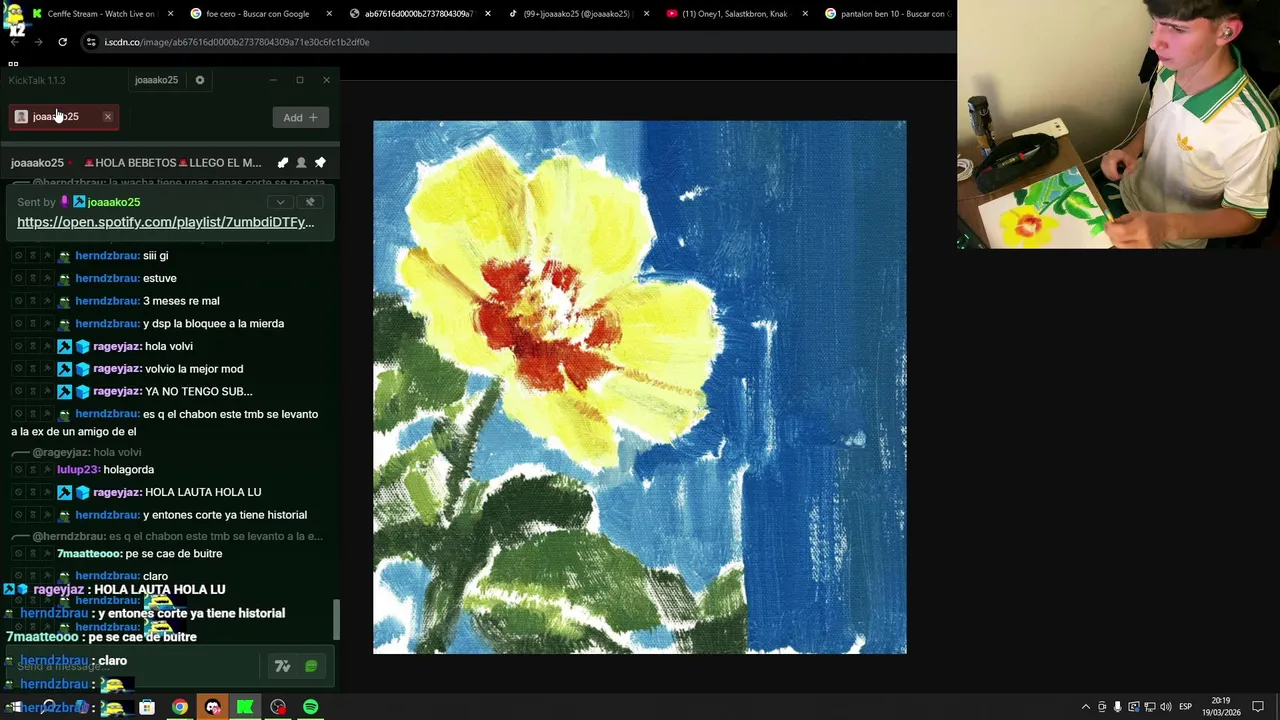Open OBS recording app from taskbar
The width and height of the screenshot is (1280, 720).
[278, 707]
